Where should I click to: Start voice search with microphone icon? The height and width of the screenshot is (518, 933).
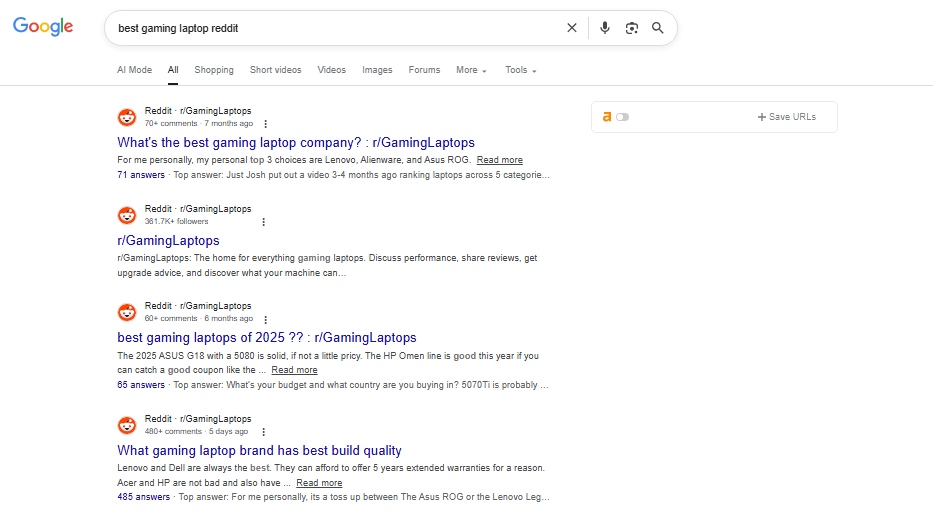point(604,28)
